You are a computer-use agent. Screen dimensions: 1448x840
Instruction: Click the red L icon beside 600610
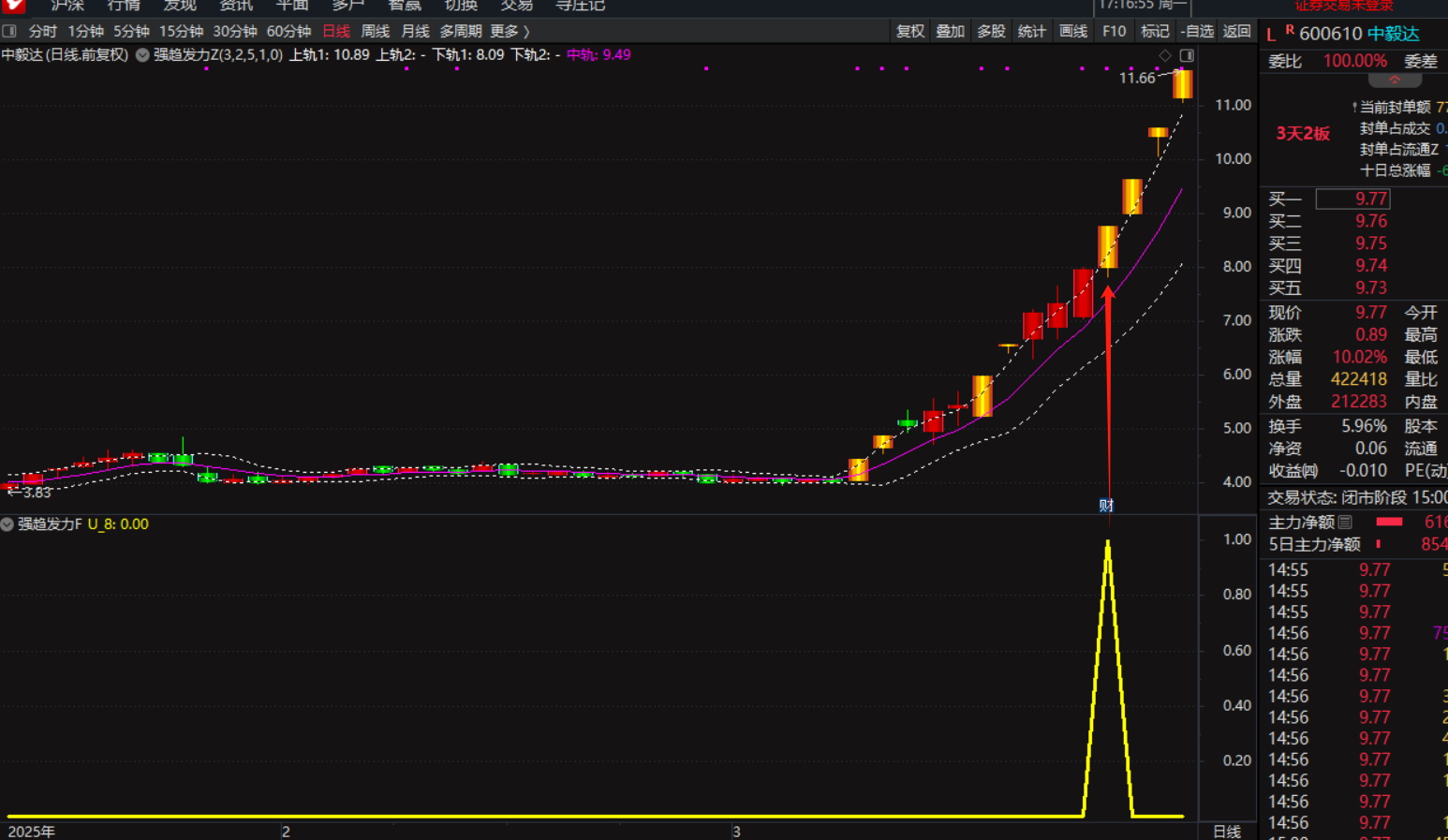[x=1271, y=35]
